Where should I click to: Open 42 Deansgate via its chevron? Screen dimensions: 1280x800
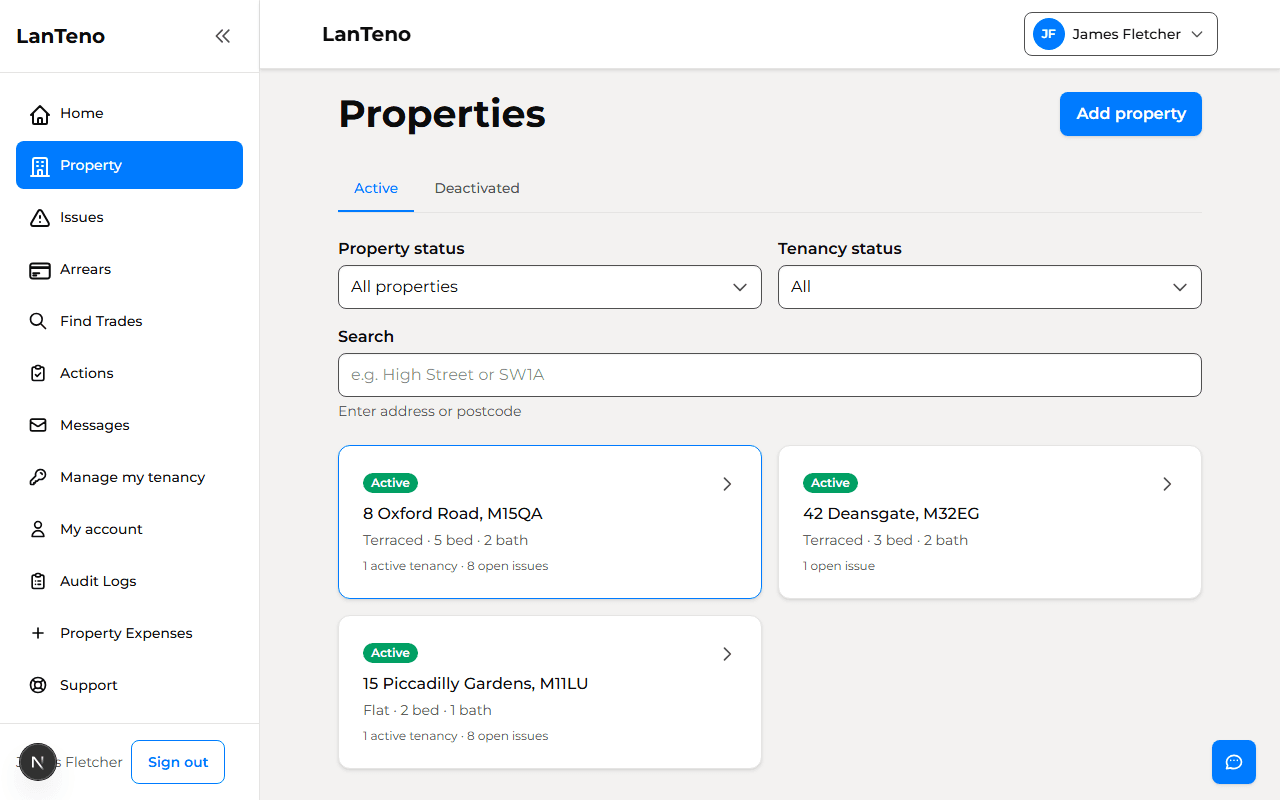click(1167, 484)
